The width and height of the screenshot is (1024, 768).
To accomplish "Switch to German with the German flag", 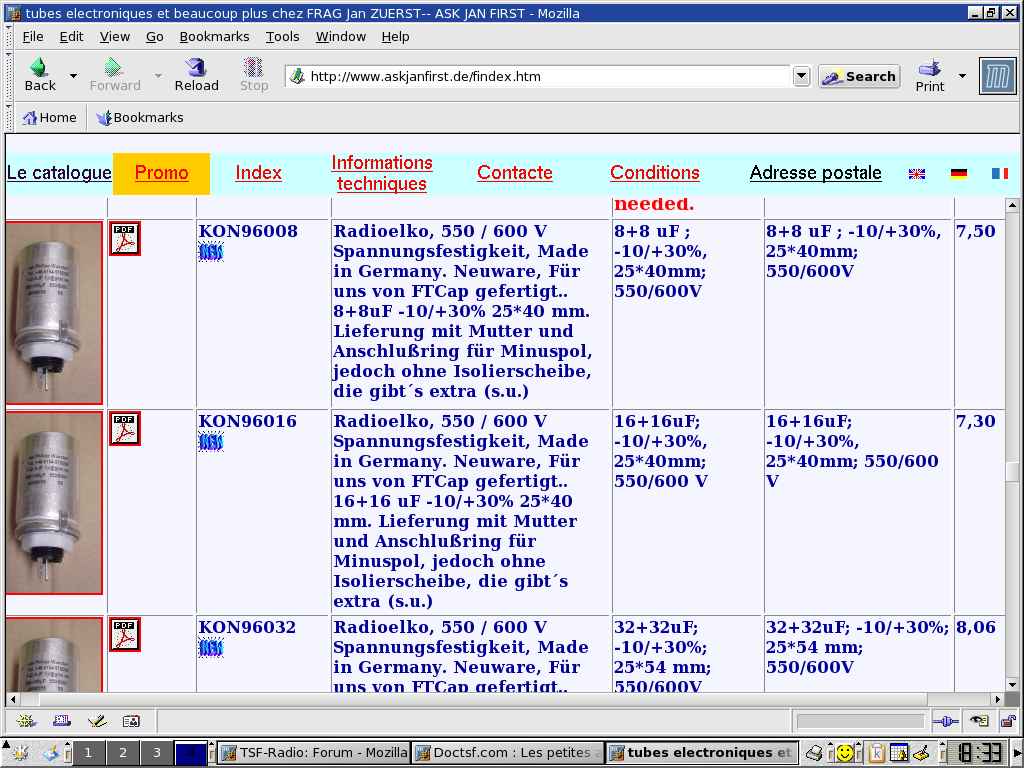I will coord(959,174).
